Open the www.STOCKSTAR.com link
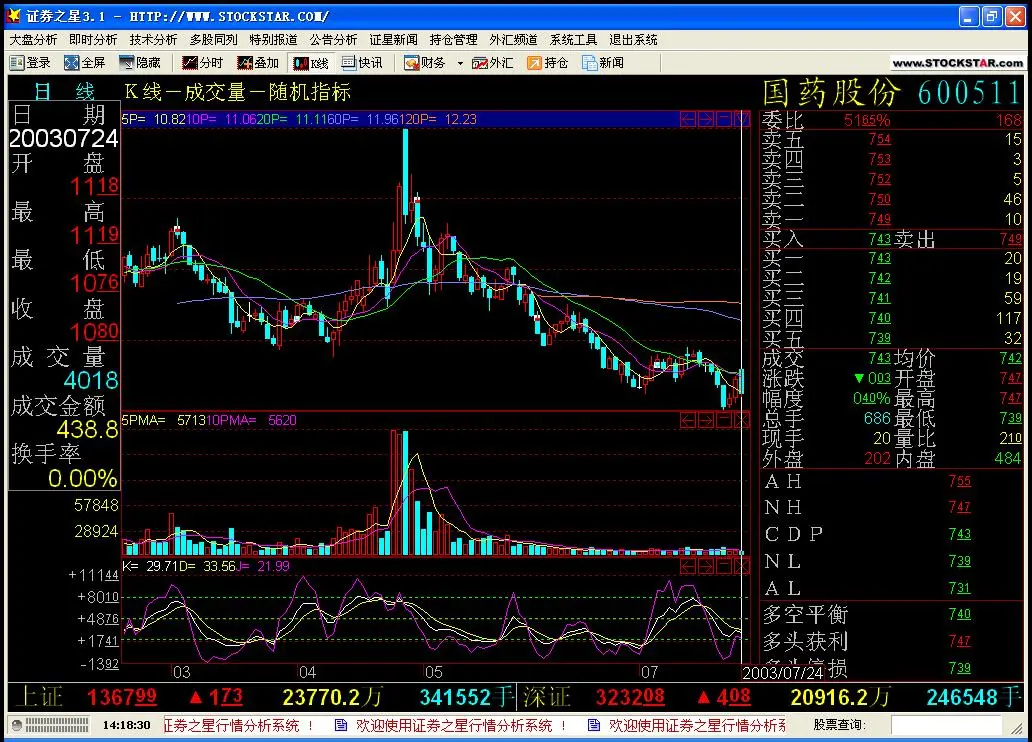 click(x=958, y=63)
